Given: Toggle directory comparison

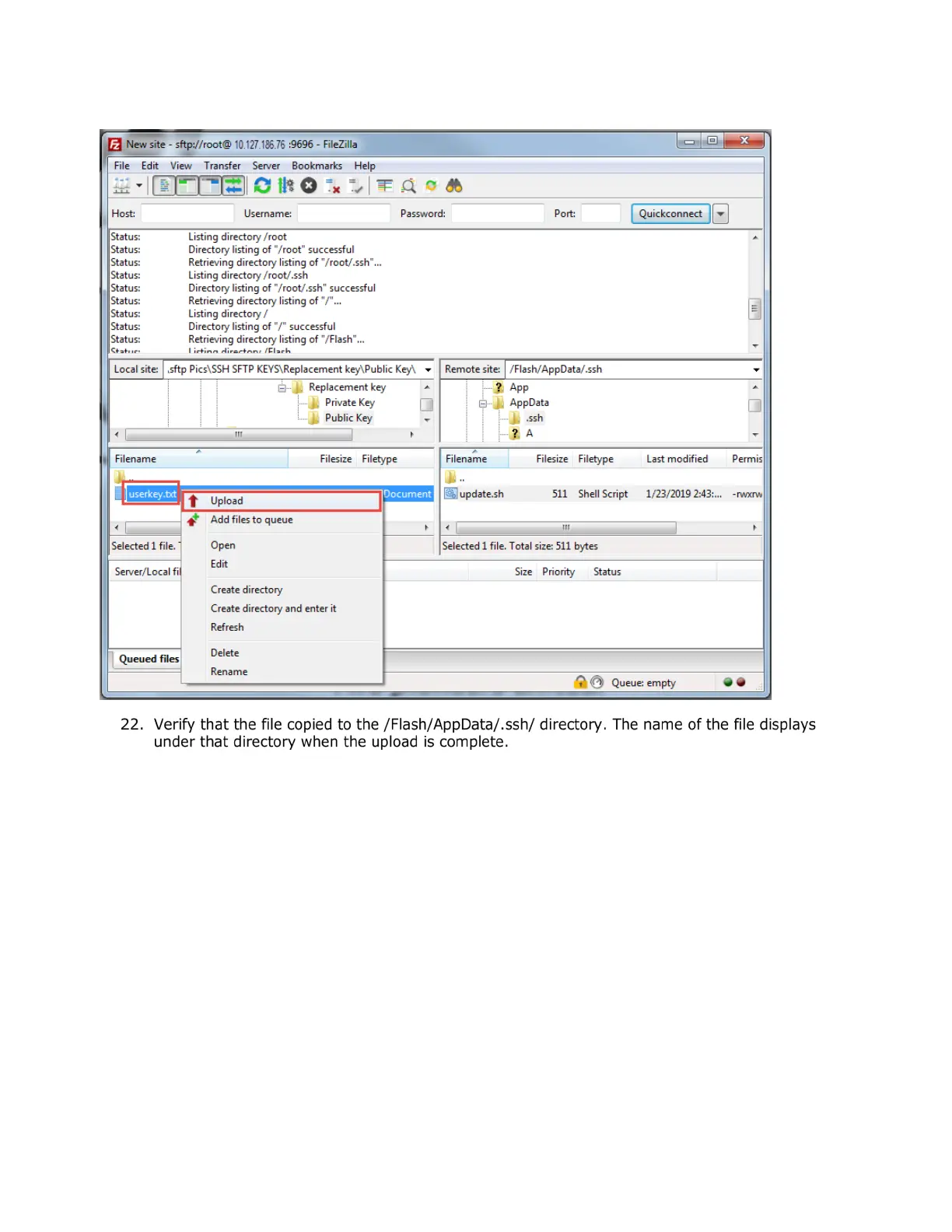Looking at the screenshot, I should pyautogui.click(x=408, y=186).
